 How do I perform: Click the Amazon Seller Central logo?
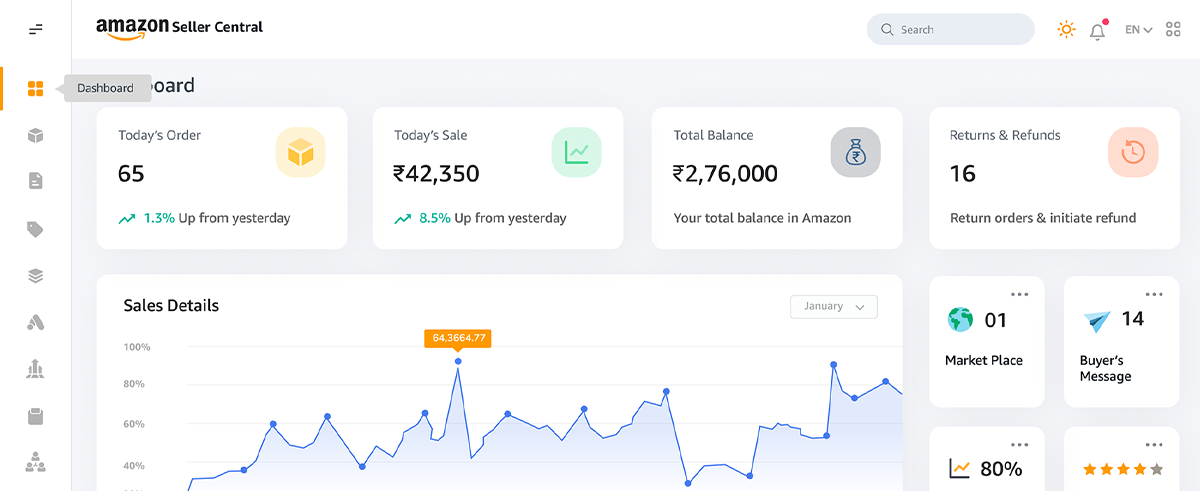point(180,28)
